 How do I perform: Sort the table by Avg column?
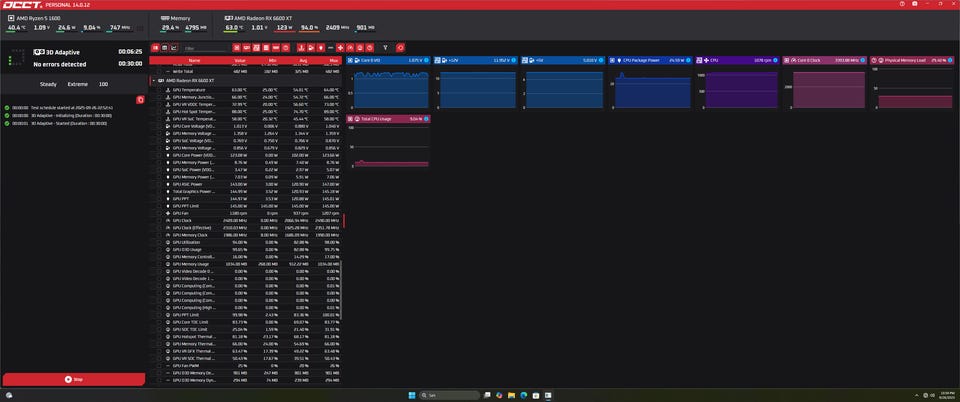coord(303,61)
